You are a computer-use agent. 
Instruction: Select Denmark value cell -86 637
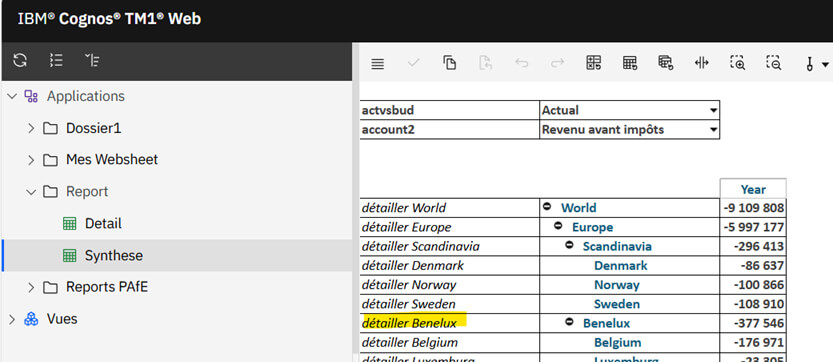[753, 266]
